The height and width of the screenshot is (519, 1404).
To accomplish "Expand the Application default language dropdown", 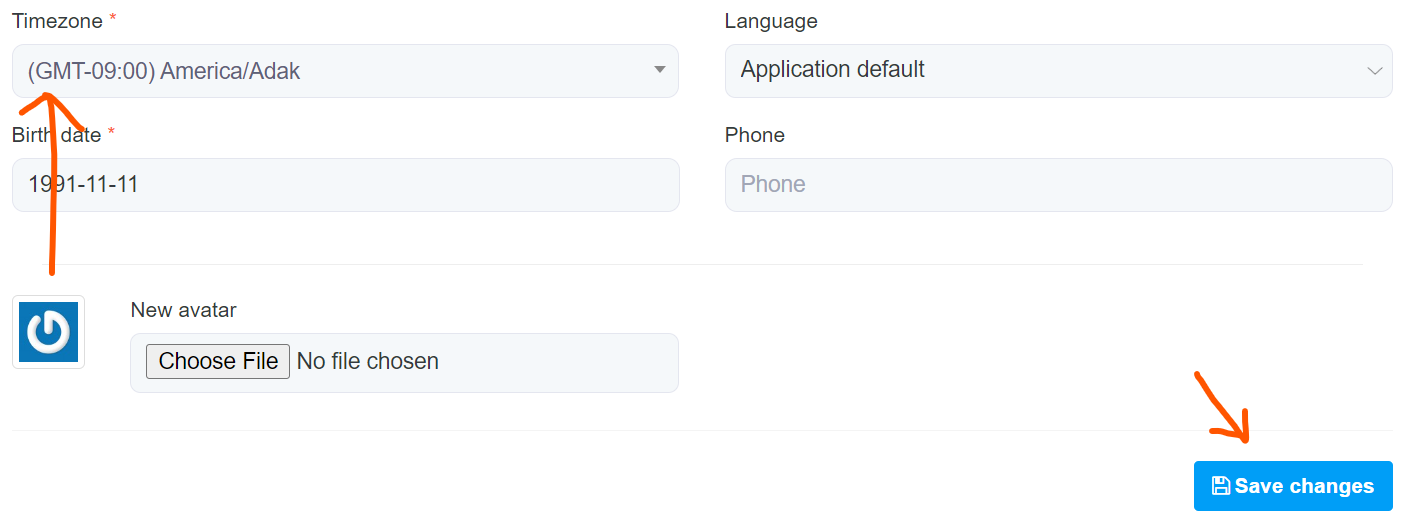I will [x=1058, y=71].
